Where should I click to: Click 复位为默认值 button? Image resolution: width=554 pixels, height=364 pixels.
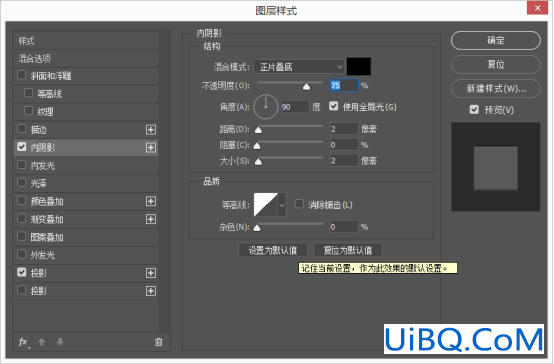348,250
